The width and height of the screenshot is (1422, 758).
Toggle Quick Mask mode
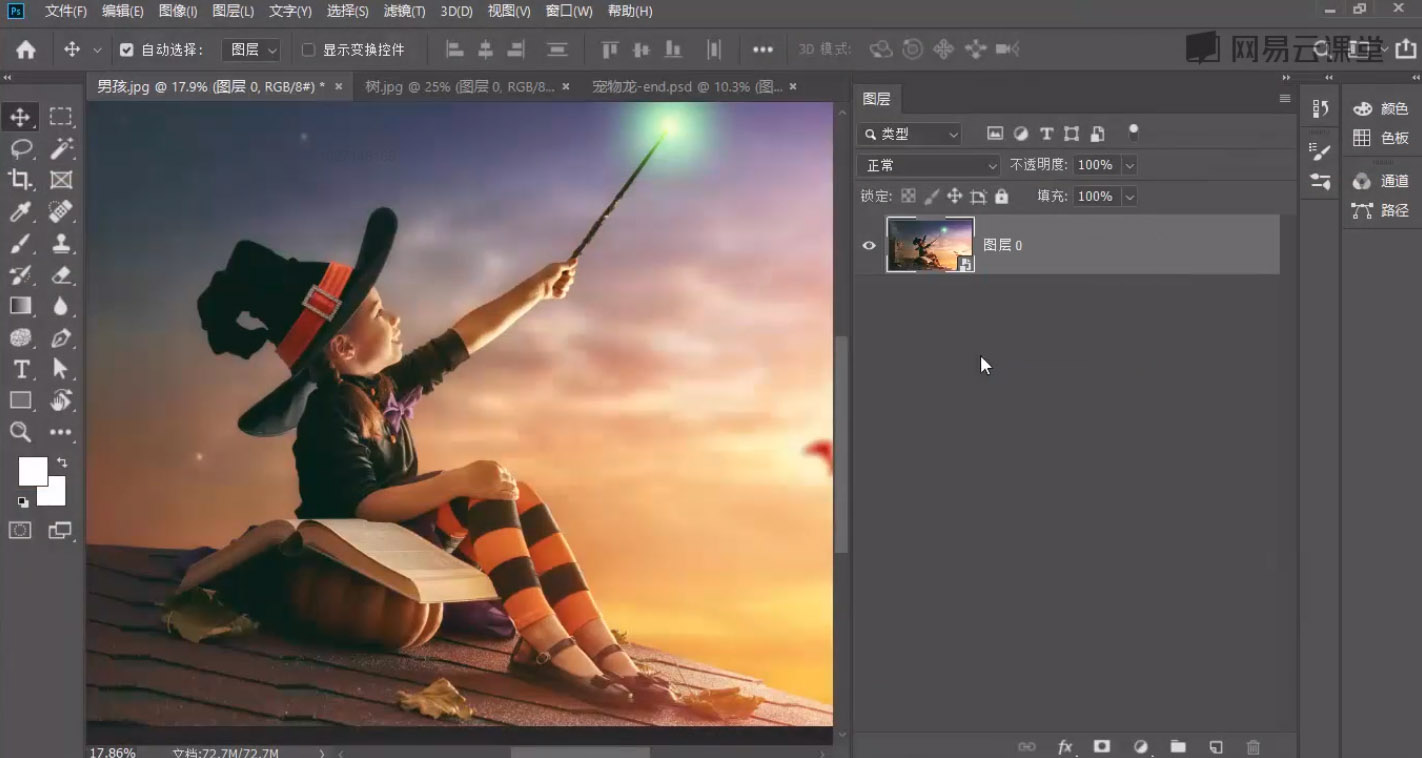coord(20,530)
